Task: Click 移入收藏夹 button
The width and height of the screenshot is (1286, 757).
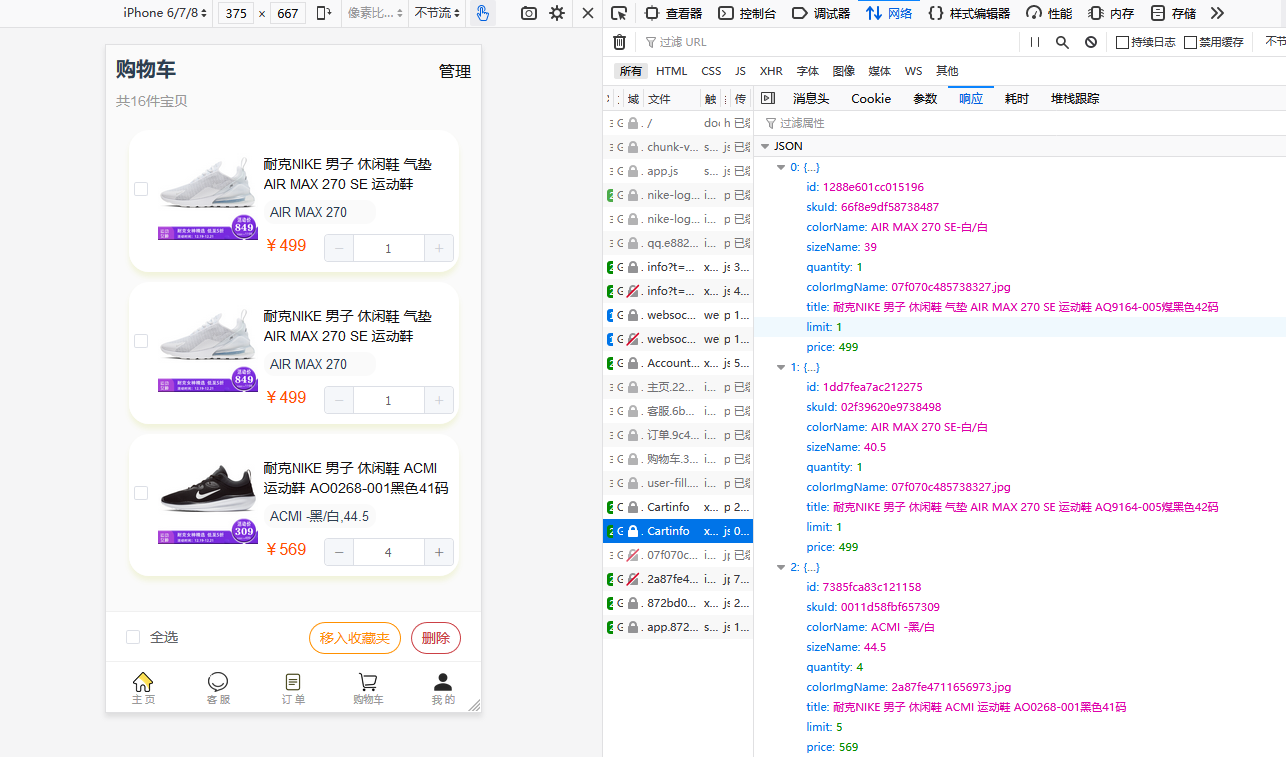Action: coord(355,638)
